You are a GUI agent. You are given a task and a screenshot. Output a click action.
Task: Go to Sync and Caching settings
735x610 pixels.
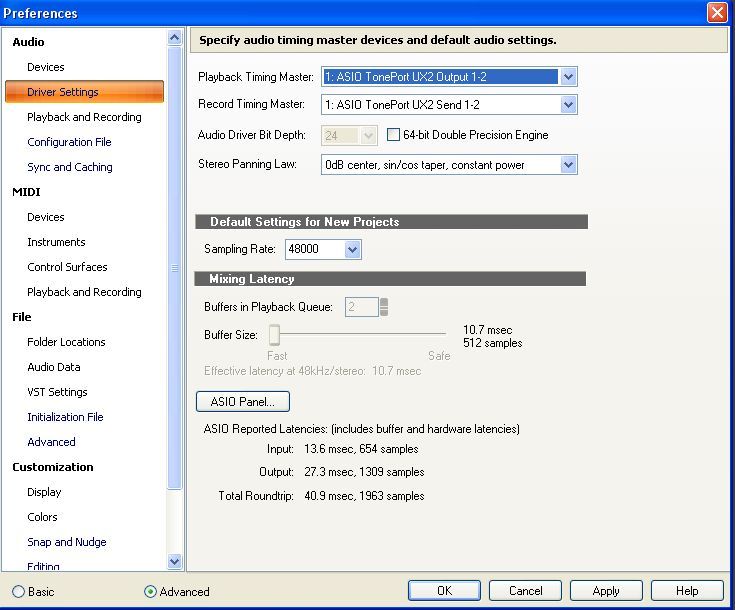click(69, 167)
